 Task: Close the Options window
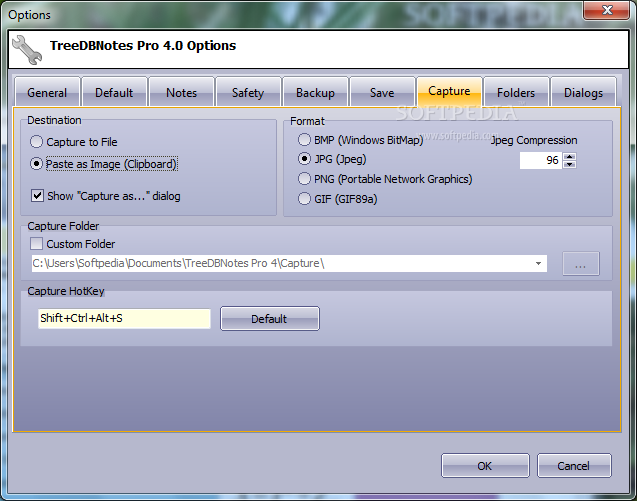607,10
